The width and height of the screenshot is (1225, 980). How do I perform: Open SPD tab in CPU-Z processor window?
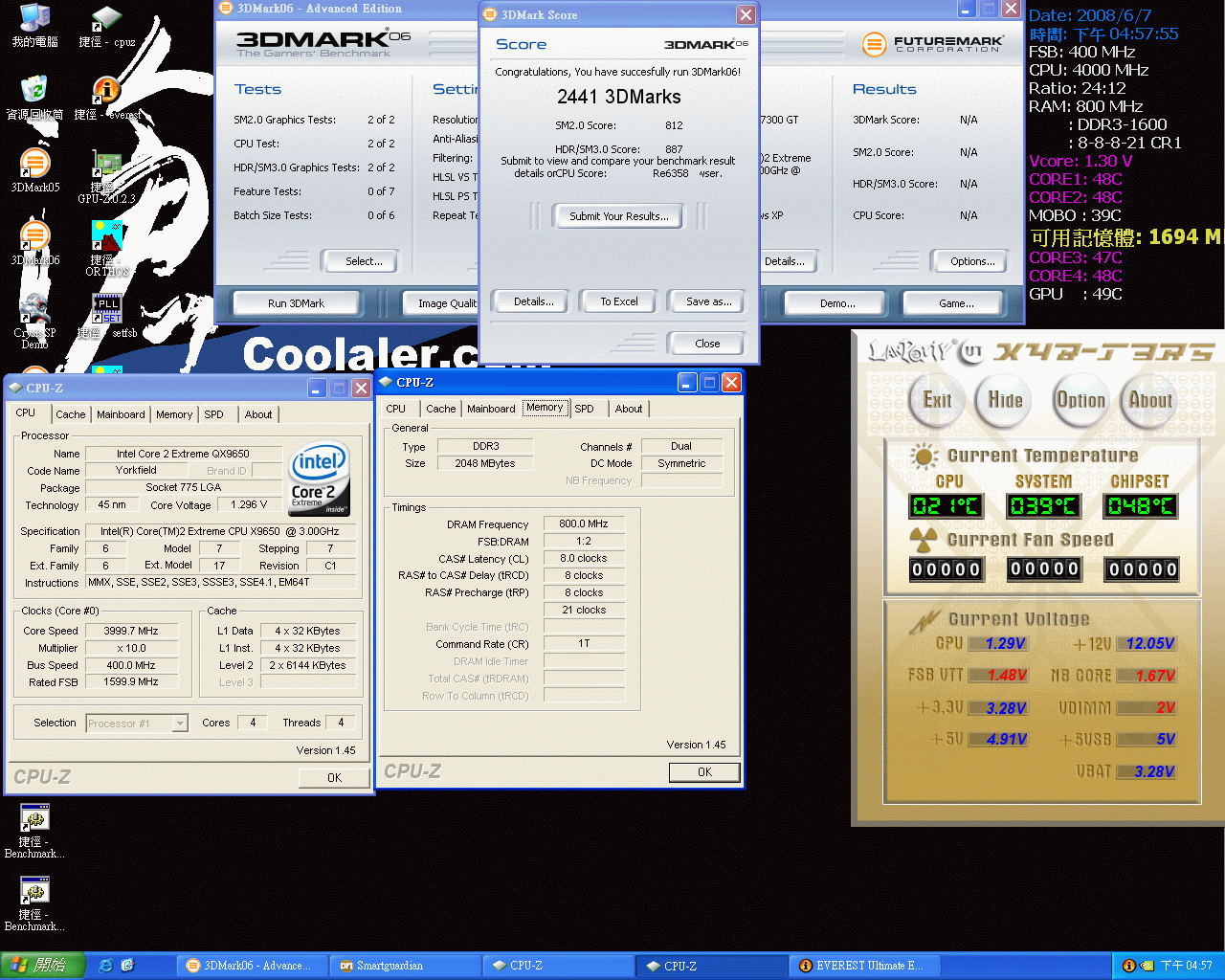coord(213,414)
